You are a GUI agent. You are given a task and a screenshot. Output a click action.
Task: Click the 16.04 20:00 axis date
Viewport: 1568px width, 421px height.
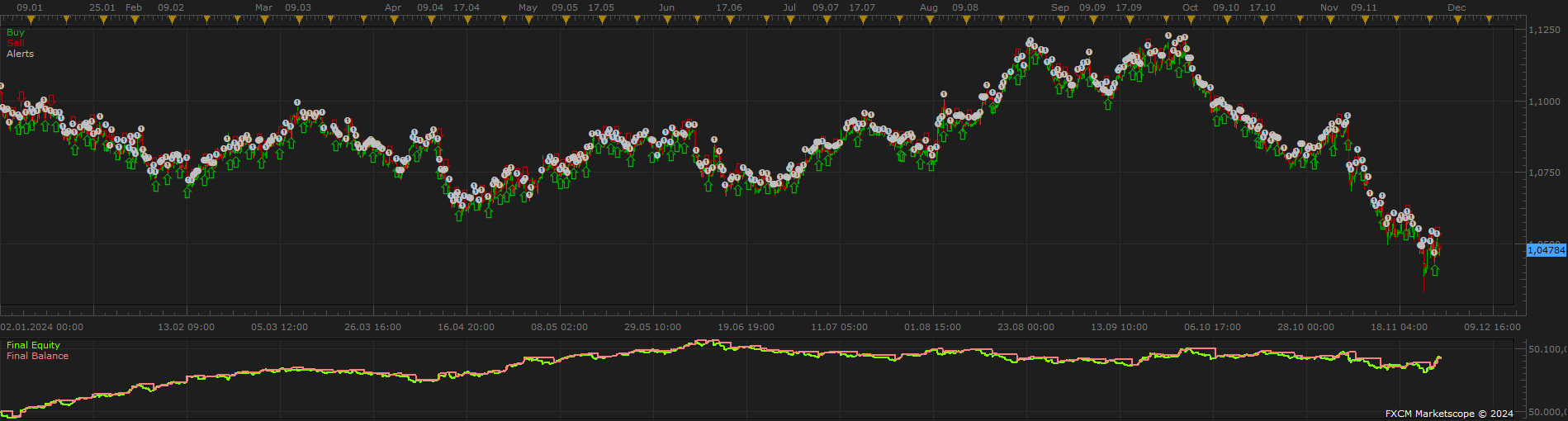(466, 327)
